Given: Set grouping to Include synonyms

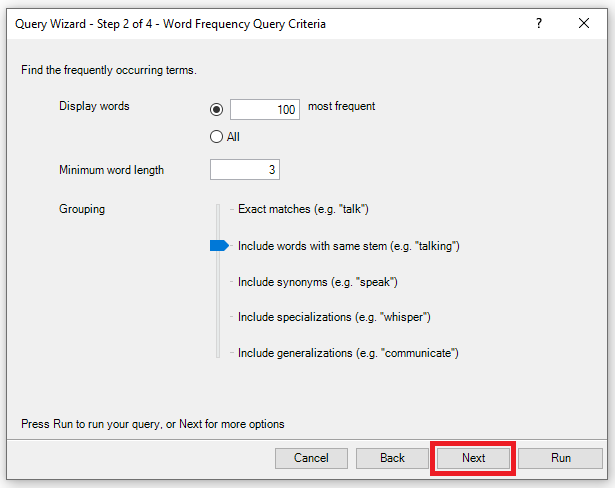Looking at the screenshot, I should (x=318, y=282).
